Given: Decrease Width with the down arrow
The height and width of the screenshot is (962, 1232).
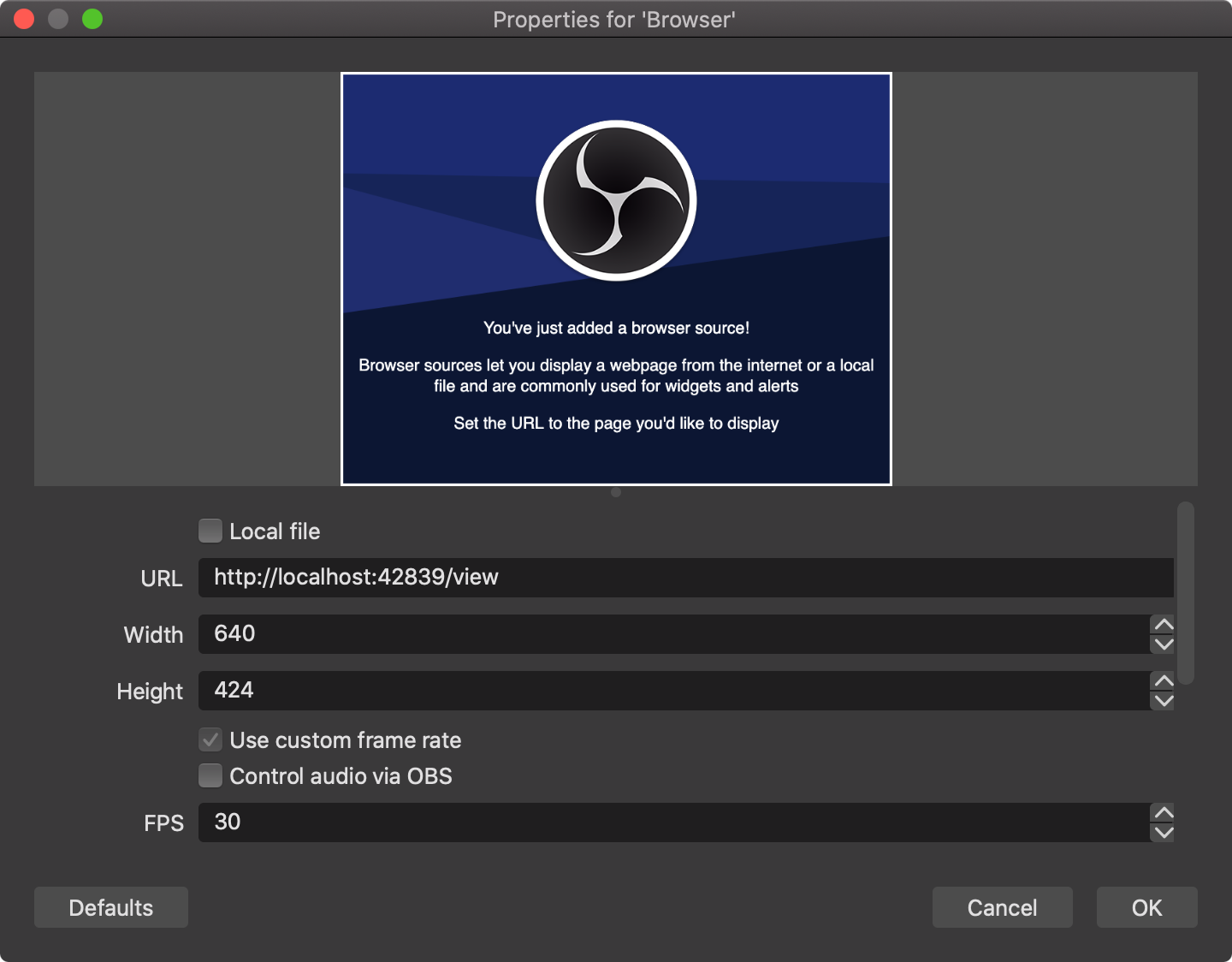Looking at the screenshot, I should coord(1164,644).
